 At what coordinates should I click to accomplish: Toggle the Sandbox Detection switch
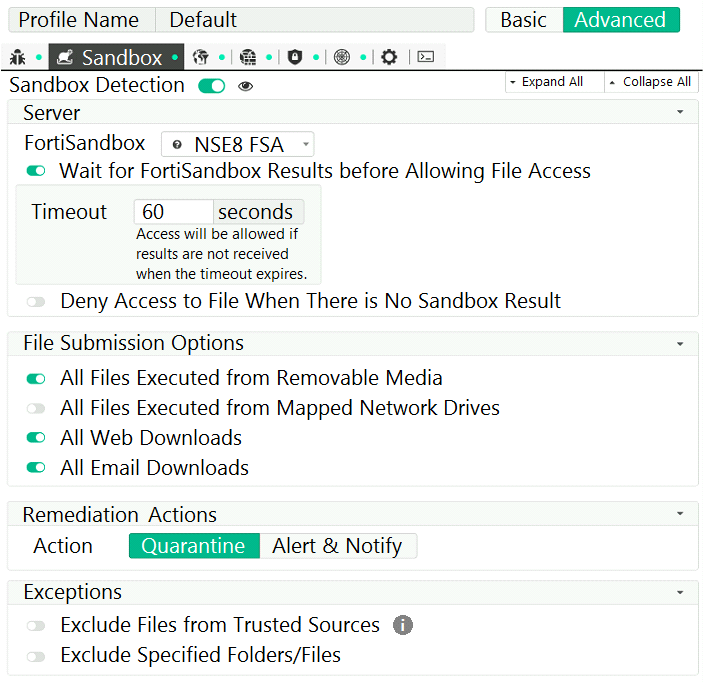pos(212,86)
